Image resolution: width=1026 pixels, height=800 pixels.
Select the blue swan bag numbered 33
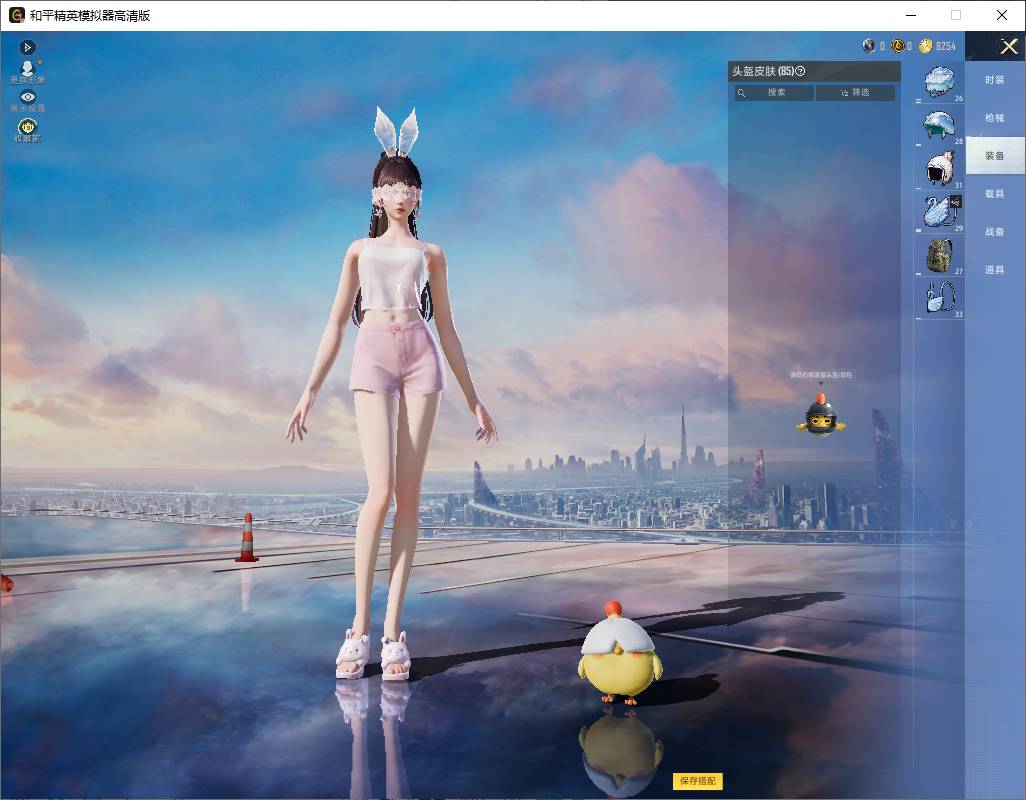940,298
